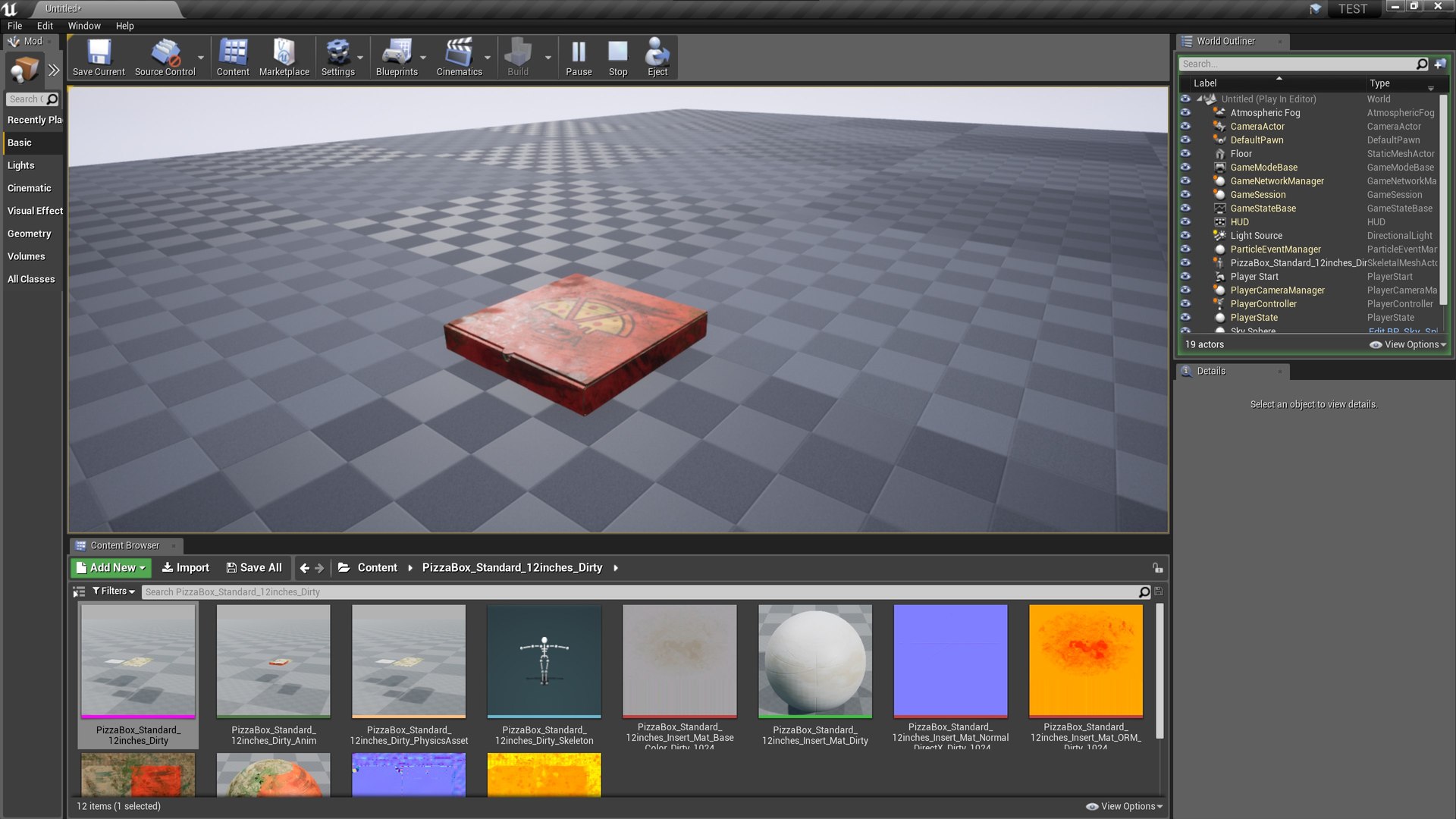Viewport: 1456px width, 819px height.
Task: Toggle the sources panel icon beside Filters
Action: (x=79, y=592)
